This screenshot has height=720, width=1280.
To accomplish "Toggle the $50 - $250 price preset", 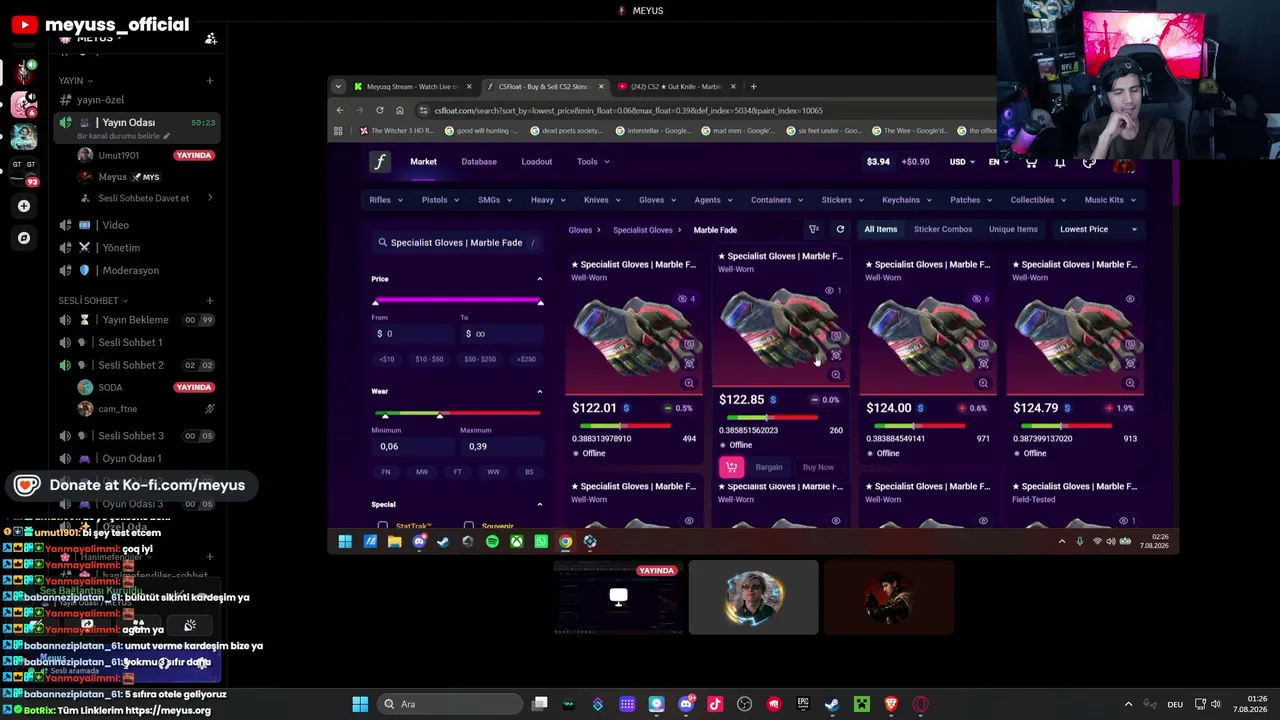I will pyautogui.click(x=480, y=359).
